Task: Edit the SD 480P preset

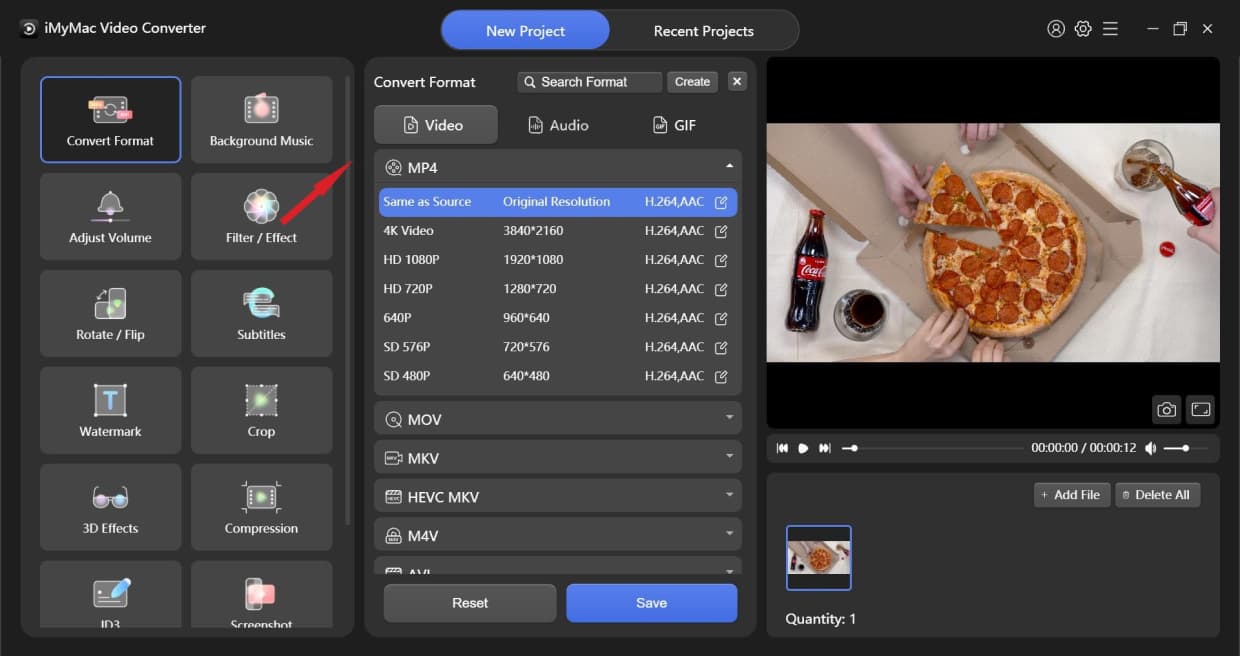Action: [721, 376]
